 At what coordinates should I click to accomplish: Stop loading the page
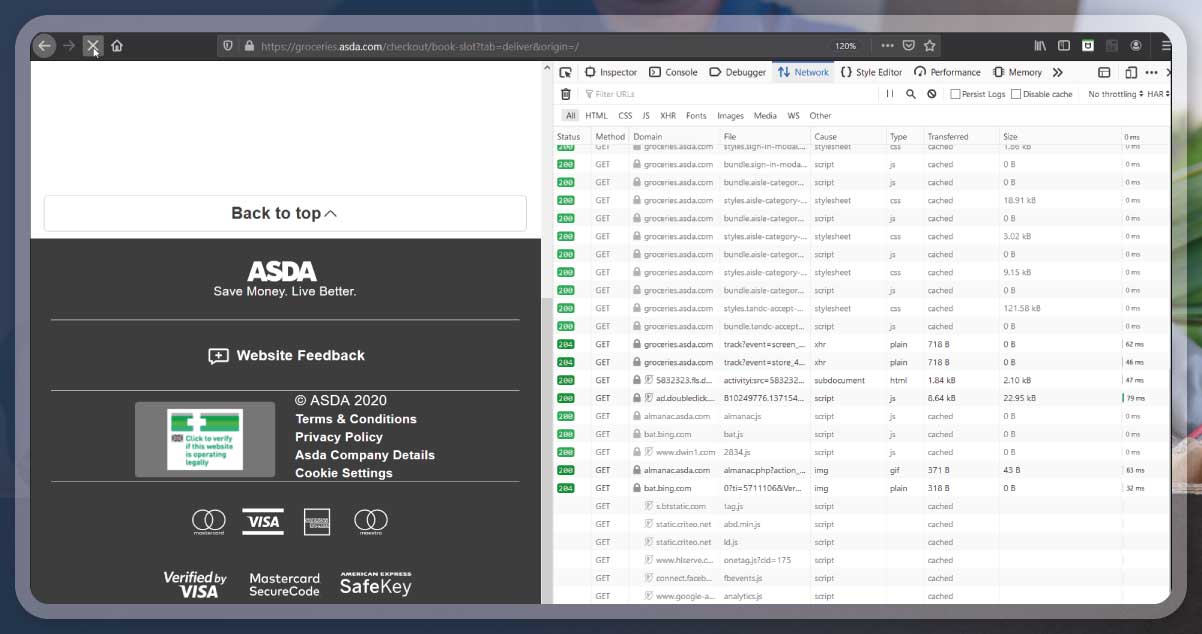coord(93,46)
